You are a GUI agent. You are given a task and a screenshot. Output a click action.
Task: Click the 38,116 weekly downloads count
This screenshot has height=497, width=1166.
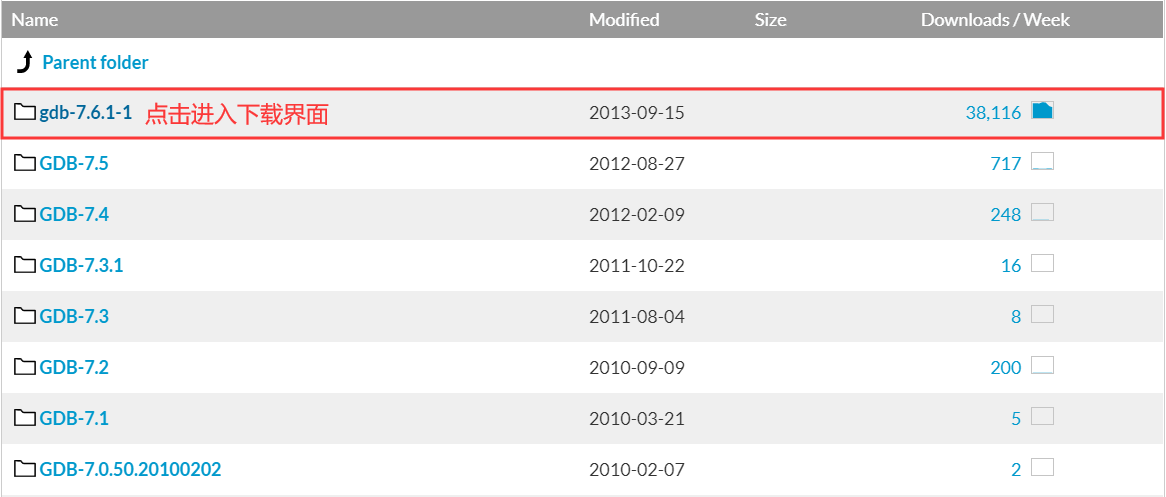click(x=993, y=113)
